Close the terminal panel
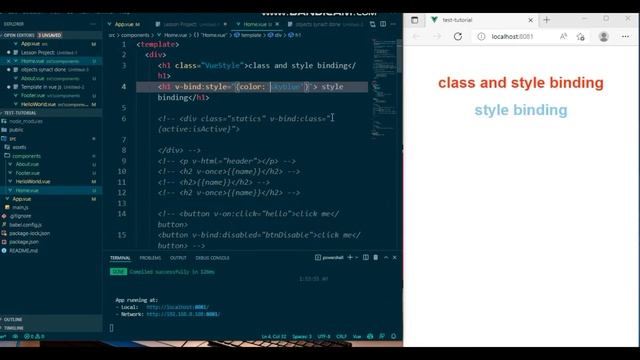 [395, 258]
